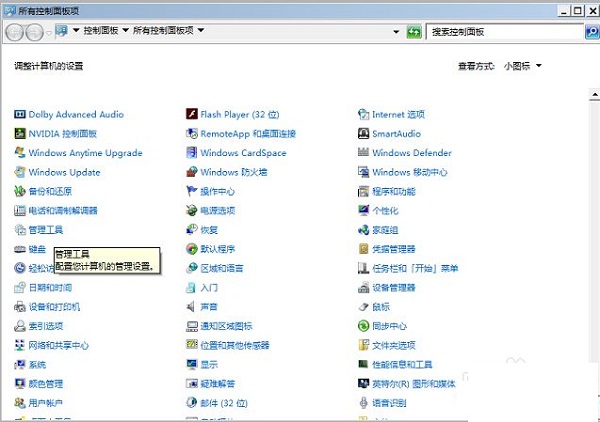This screenshot has width=600, height=422.
Task: Open the 备份和还原 icon
Action: [20, 191]
